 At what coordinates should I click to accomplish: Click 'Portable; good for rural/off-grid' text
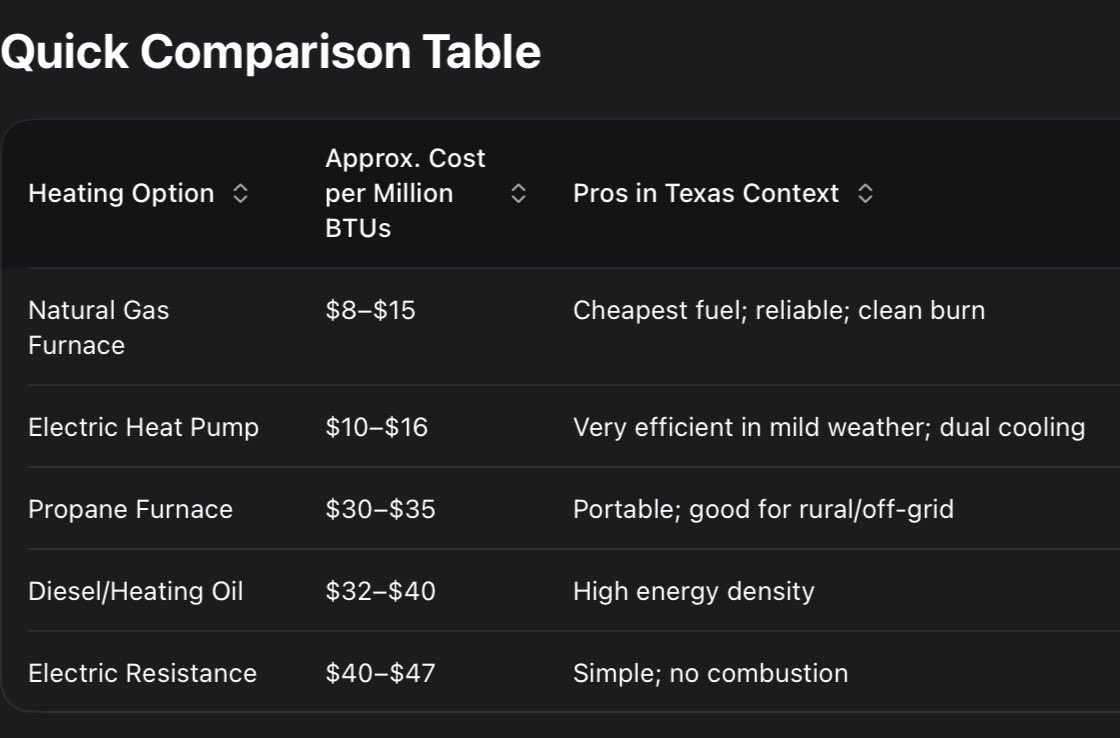coord(763,509)
